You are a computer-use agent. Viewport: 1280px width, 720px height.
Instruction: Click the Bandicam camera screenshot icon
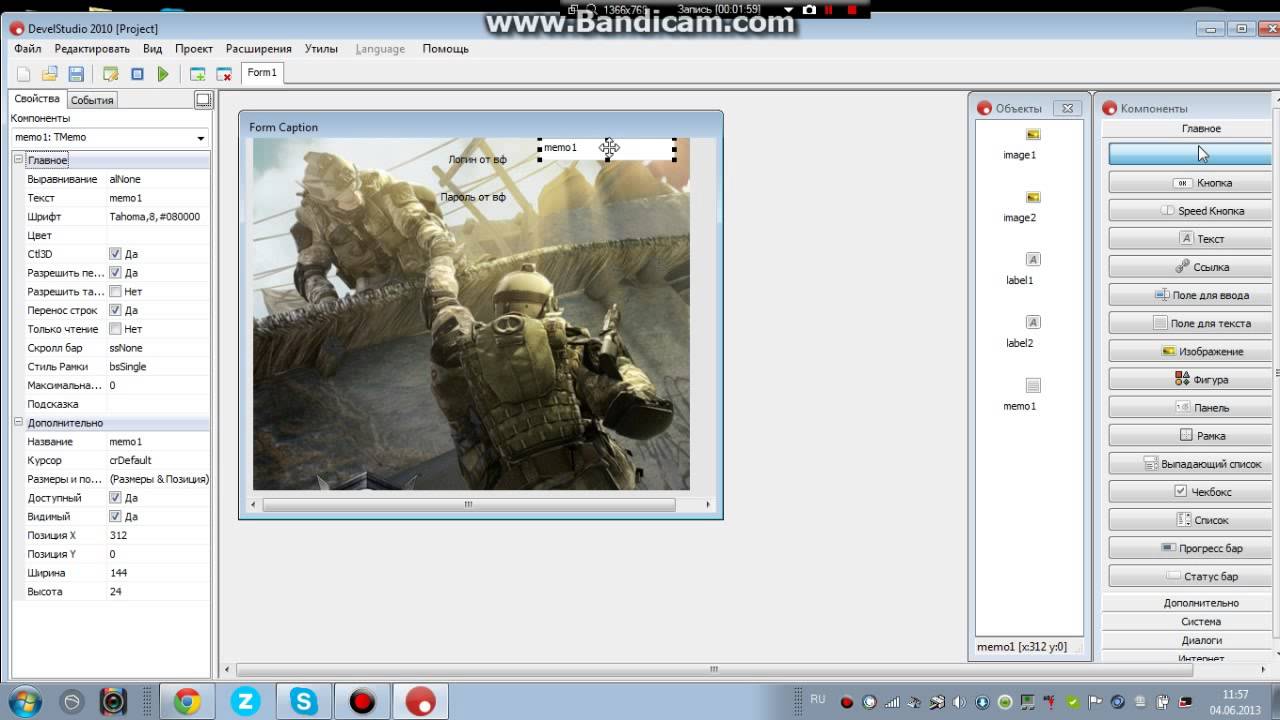808,9
